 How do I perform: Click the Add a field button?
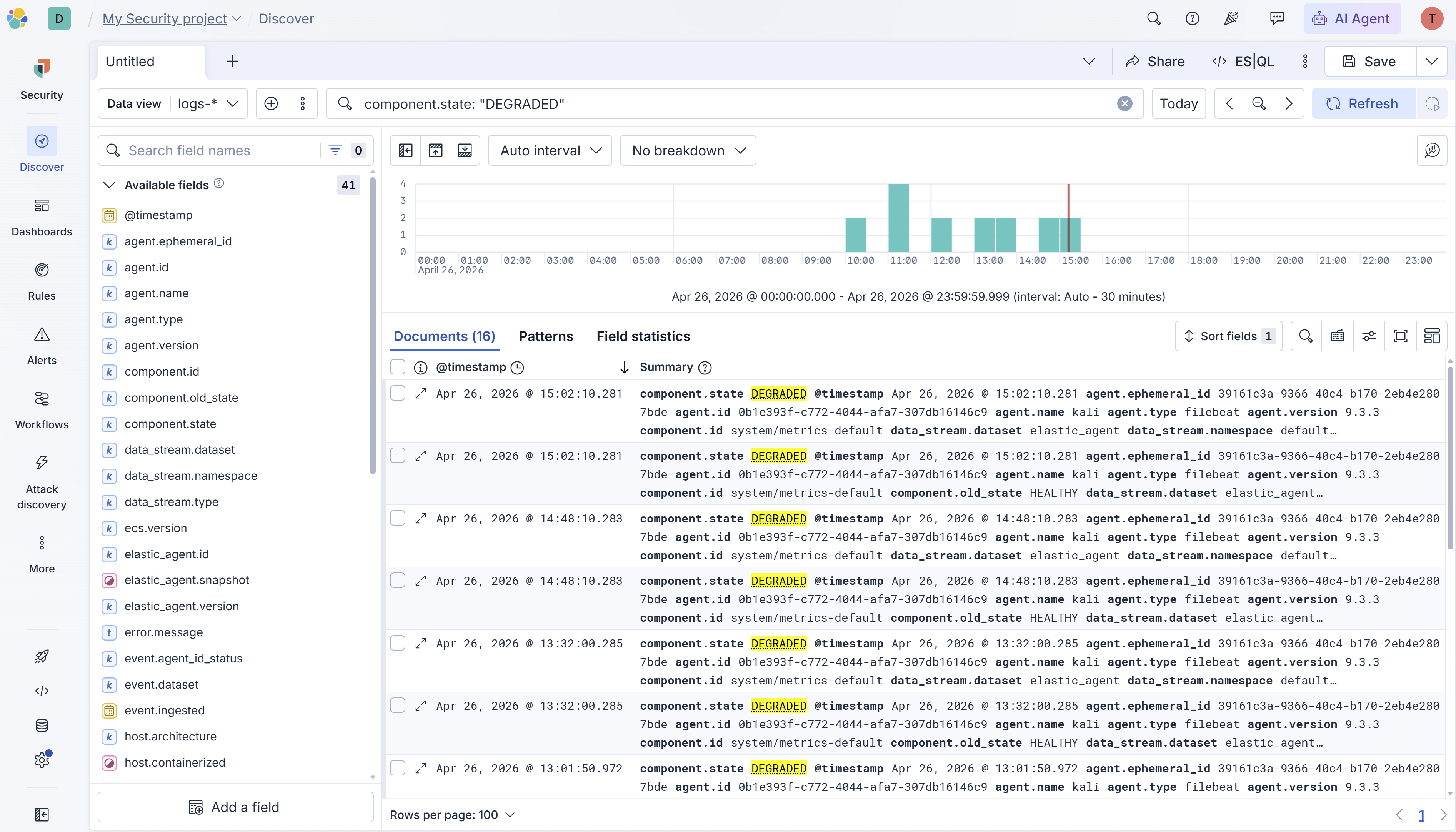click(x=235, y=807)
